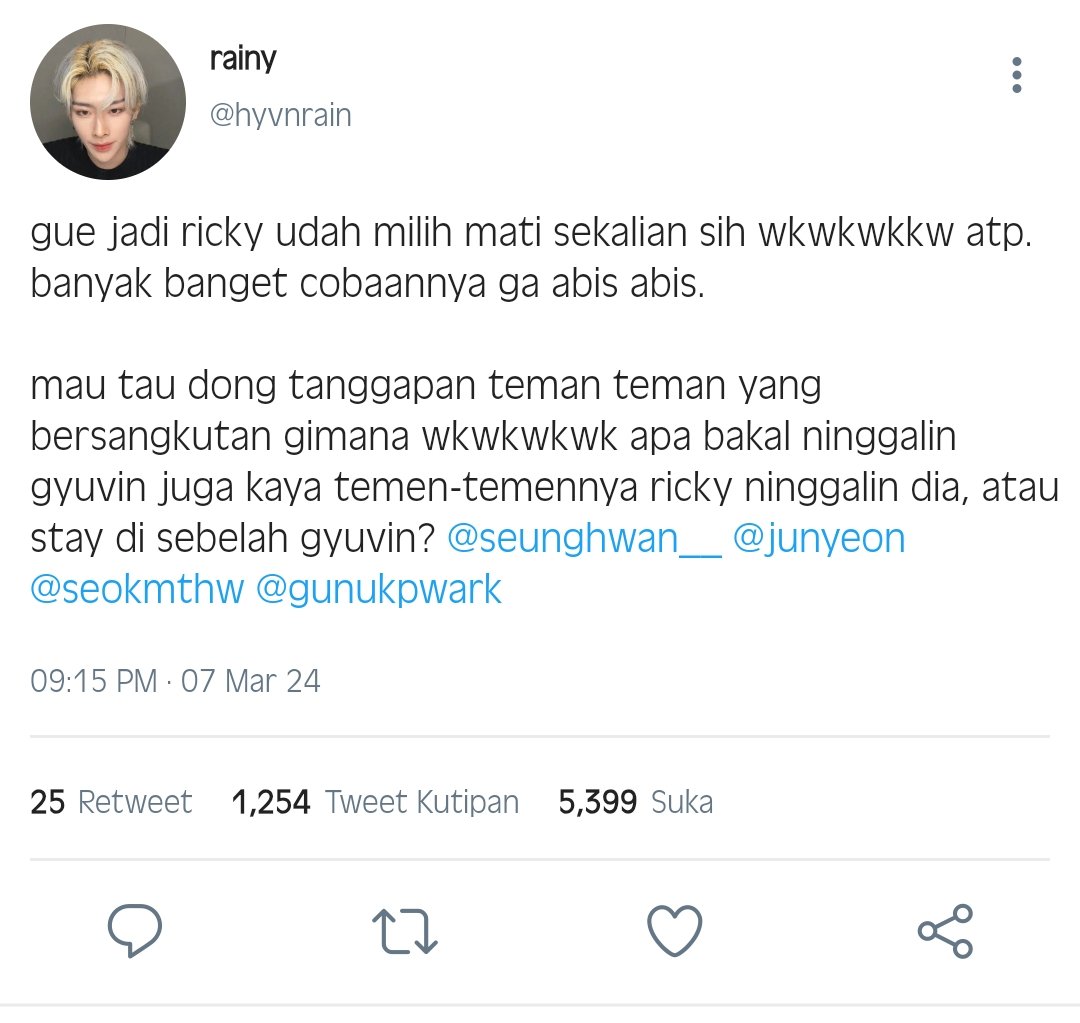Screen dimensions: 1080x1023
Task: Open the @seunghwan__ mention
Action: tap(584, 539)
